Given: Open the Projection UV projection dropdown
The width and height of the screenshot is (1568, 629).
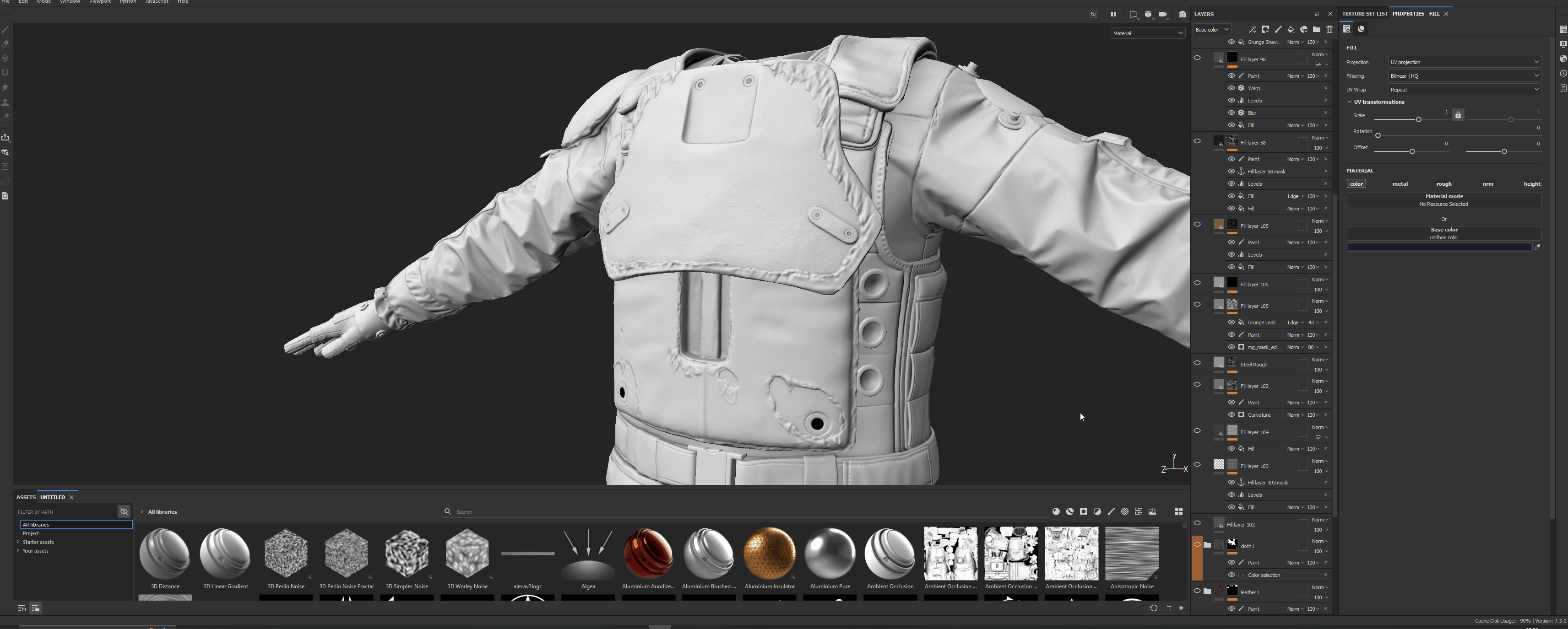Looking at the screenshot, I should pos(1464,62).
